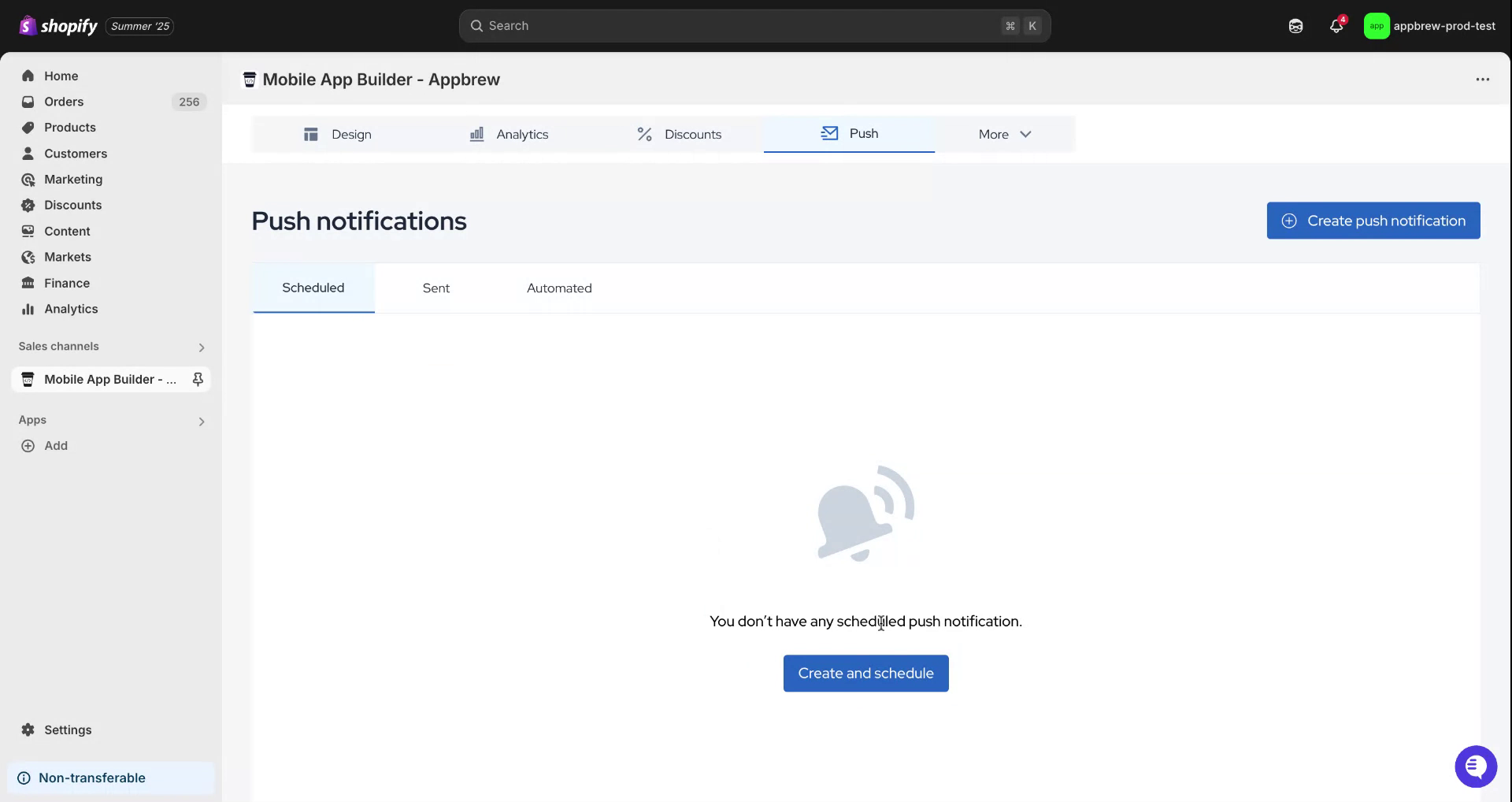This screenshot has width=1512, height=802.
Task: Switch to the Discounts tab in Appbrew
Action: click(x=679, y=134)
